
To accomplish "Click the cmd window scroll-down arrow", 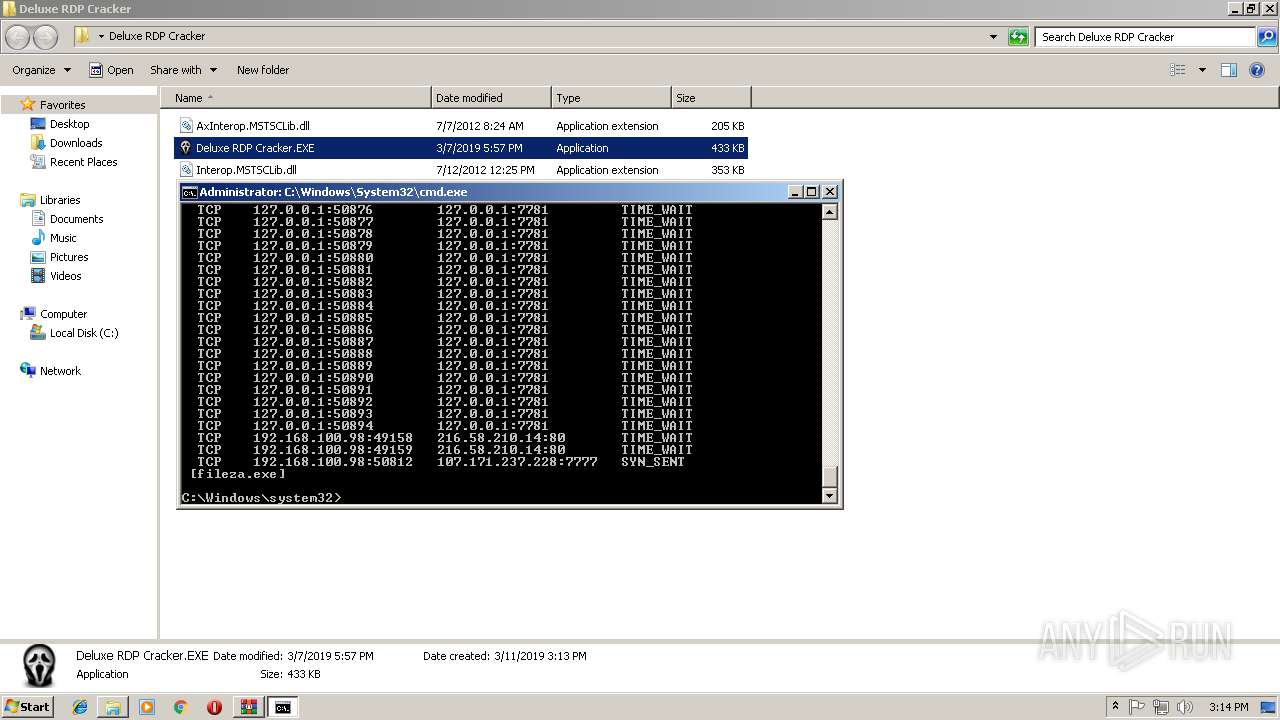I will (x=829, y=496).
